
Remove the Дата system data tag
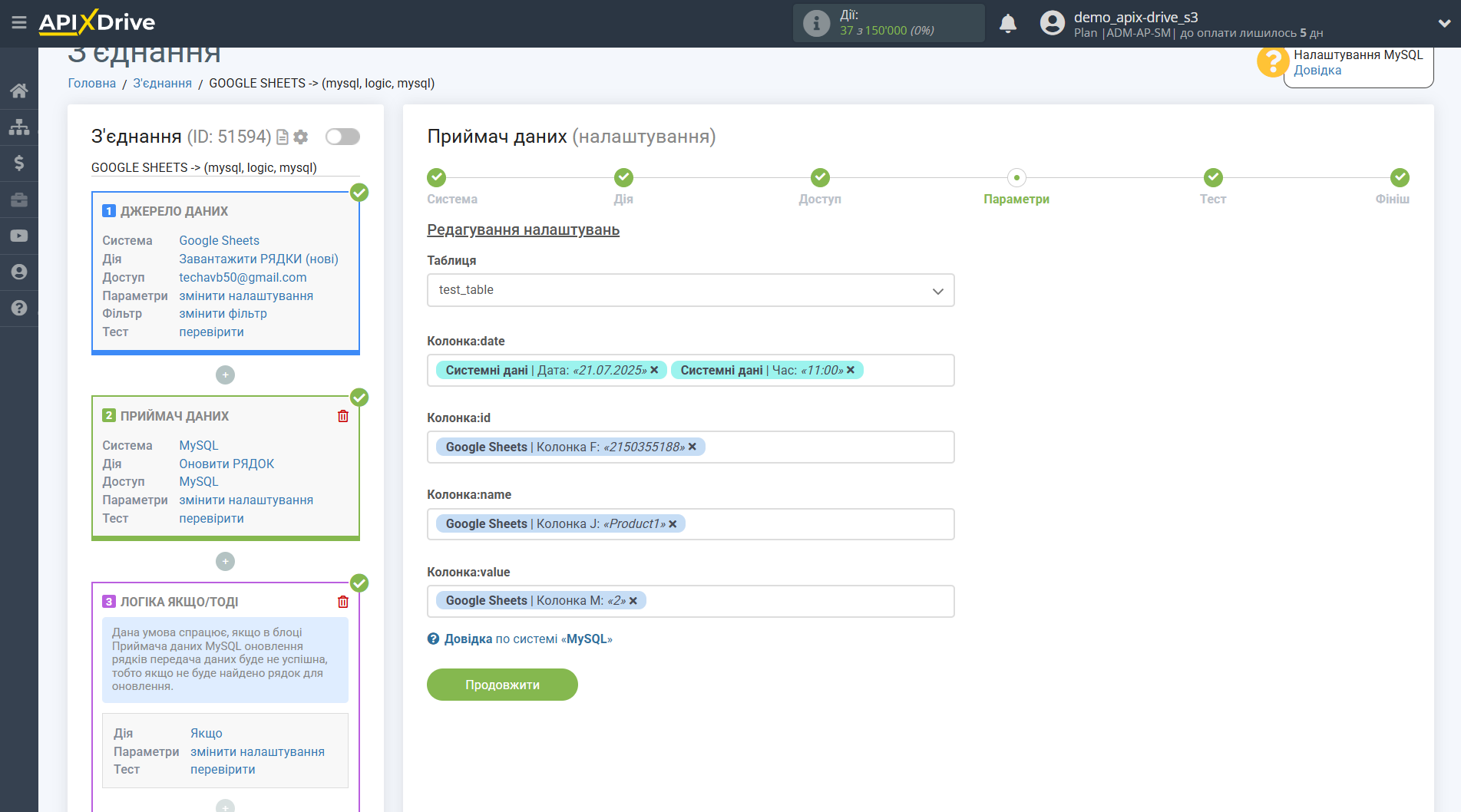click(655, 370)
